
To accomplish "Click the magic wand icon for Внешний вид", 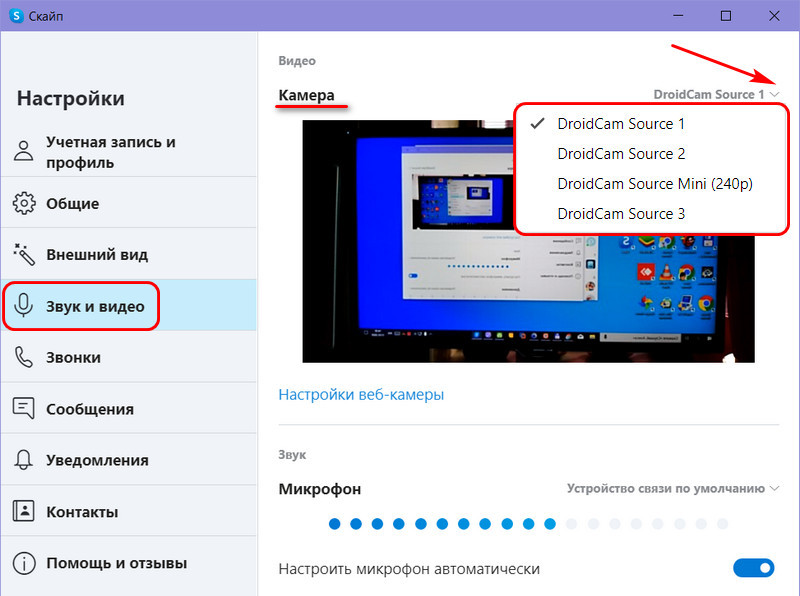I will [x=23, y=254].
